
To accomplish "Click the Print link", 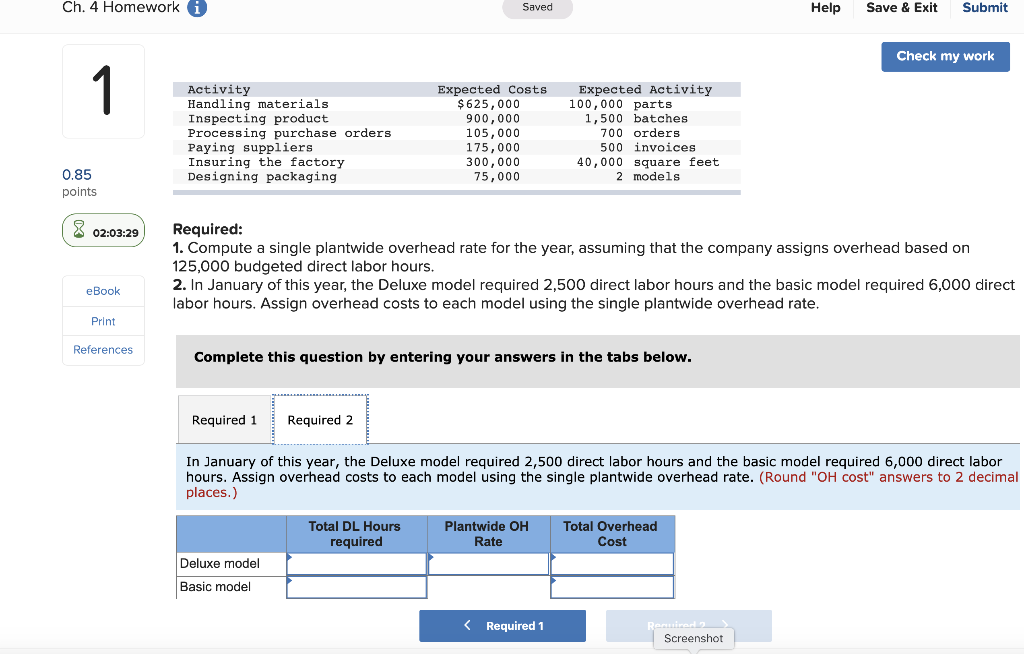I will (x=103, y=321).
